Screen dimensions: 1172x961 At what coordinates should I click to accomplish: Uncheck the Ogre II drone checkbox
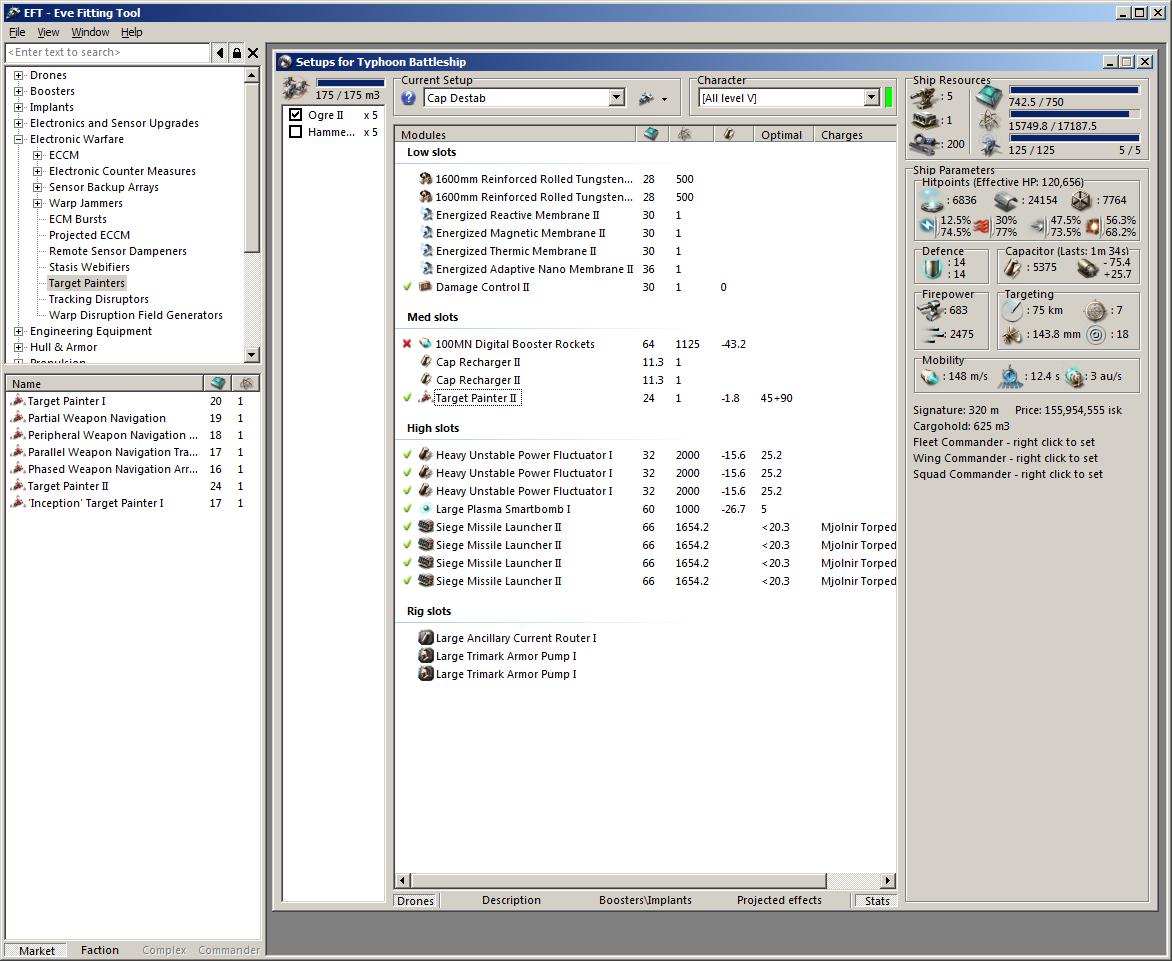pyautogui.click(x=295, y=115)
